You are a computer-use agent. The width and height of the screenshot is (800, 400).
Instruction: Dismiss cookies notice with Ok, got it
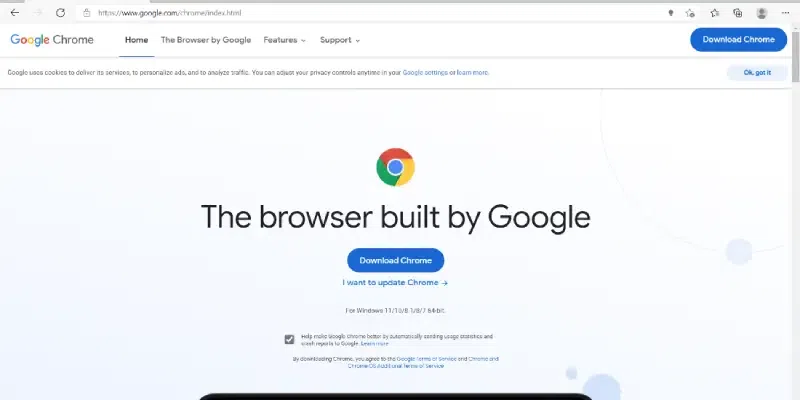757,72
